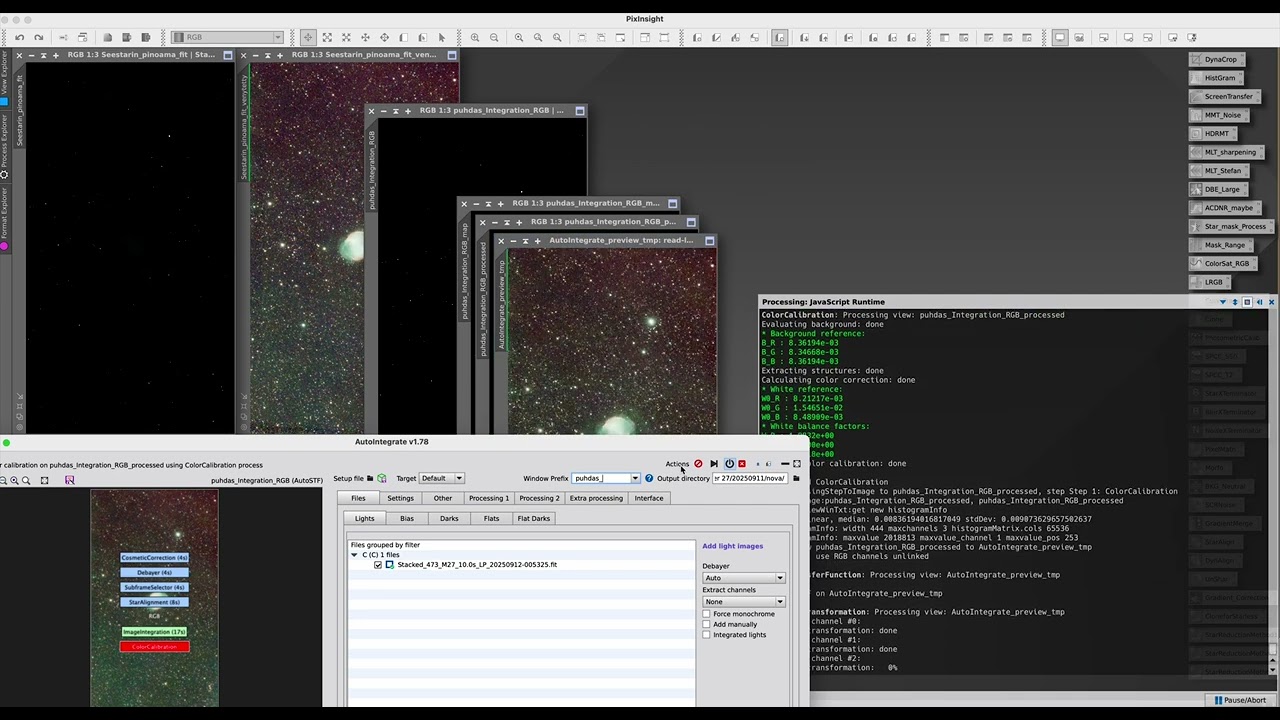Click the Redo icon in main toolbar
The image size is (1280, 720).
38,38
